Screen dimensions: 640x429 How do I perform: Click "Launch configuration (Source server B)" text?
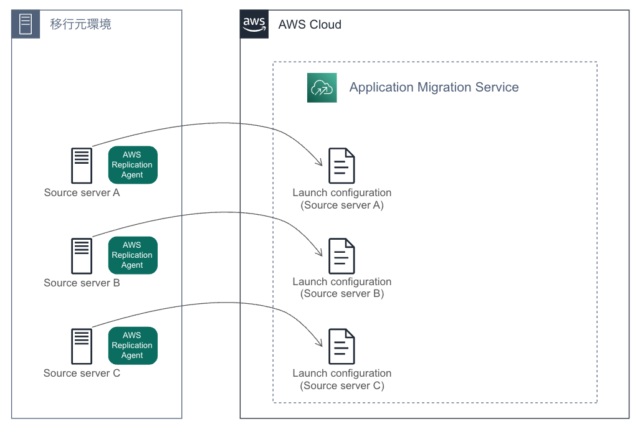(x=342, y=288)
